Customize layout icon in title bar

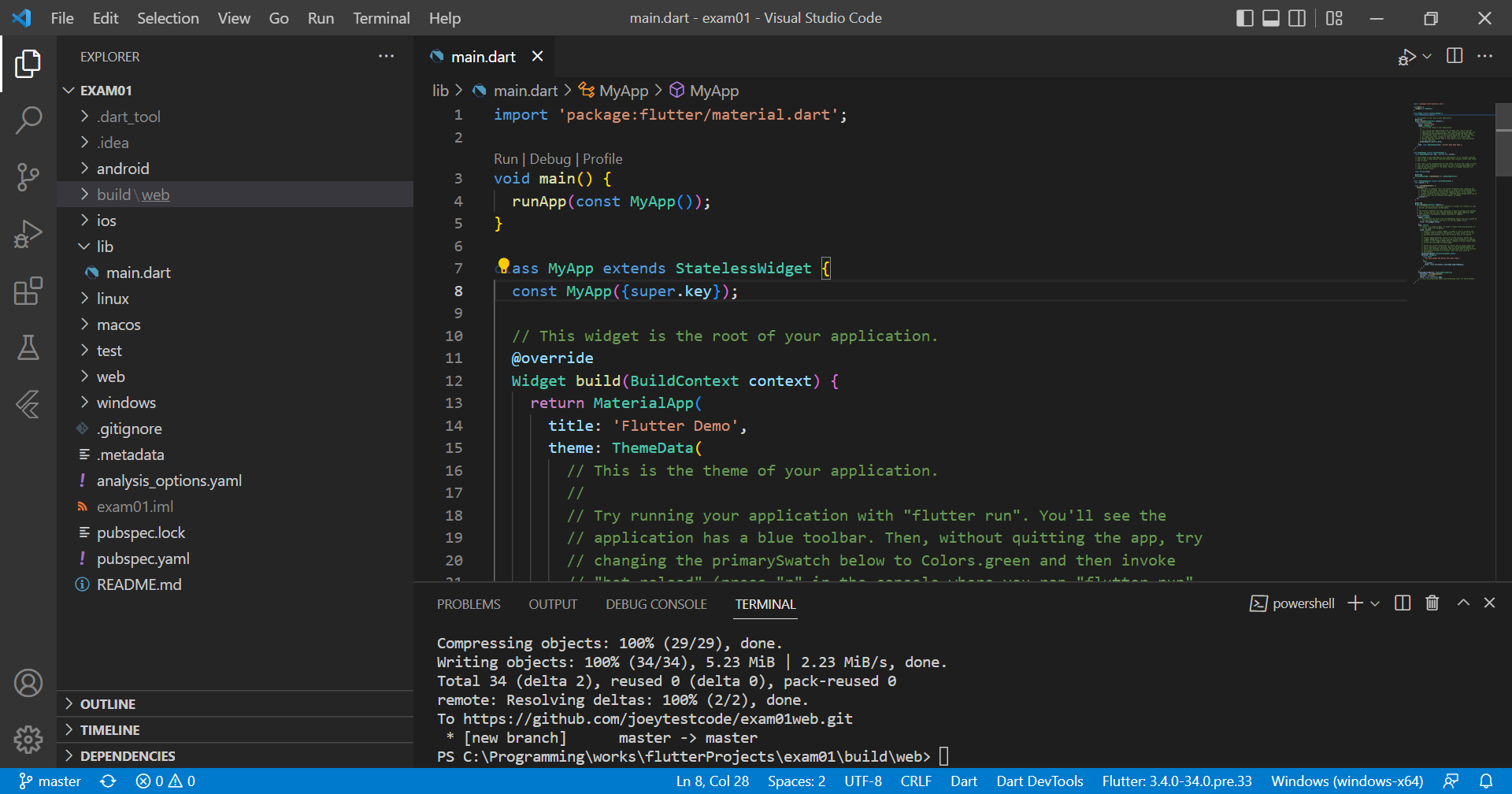[1334, 18]
